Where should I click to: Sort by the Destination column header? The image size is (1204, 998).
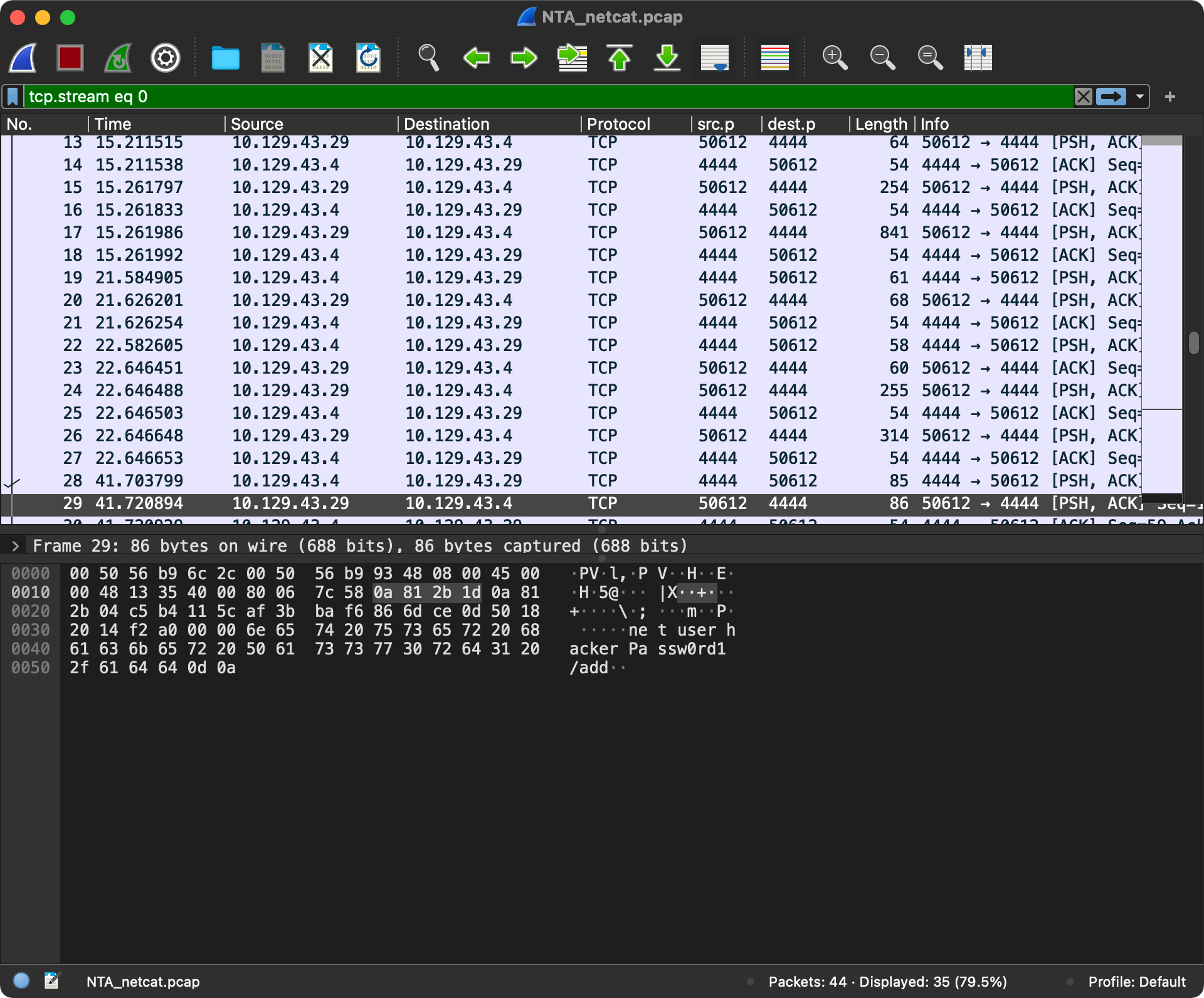[x=489, y=124]
